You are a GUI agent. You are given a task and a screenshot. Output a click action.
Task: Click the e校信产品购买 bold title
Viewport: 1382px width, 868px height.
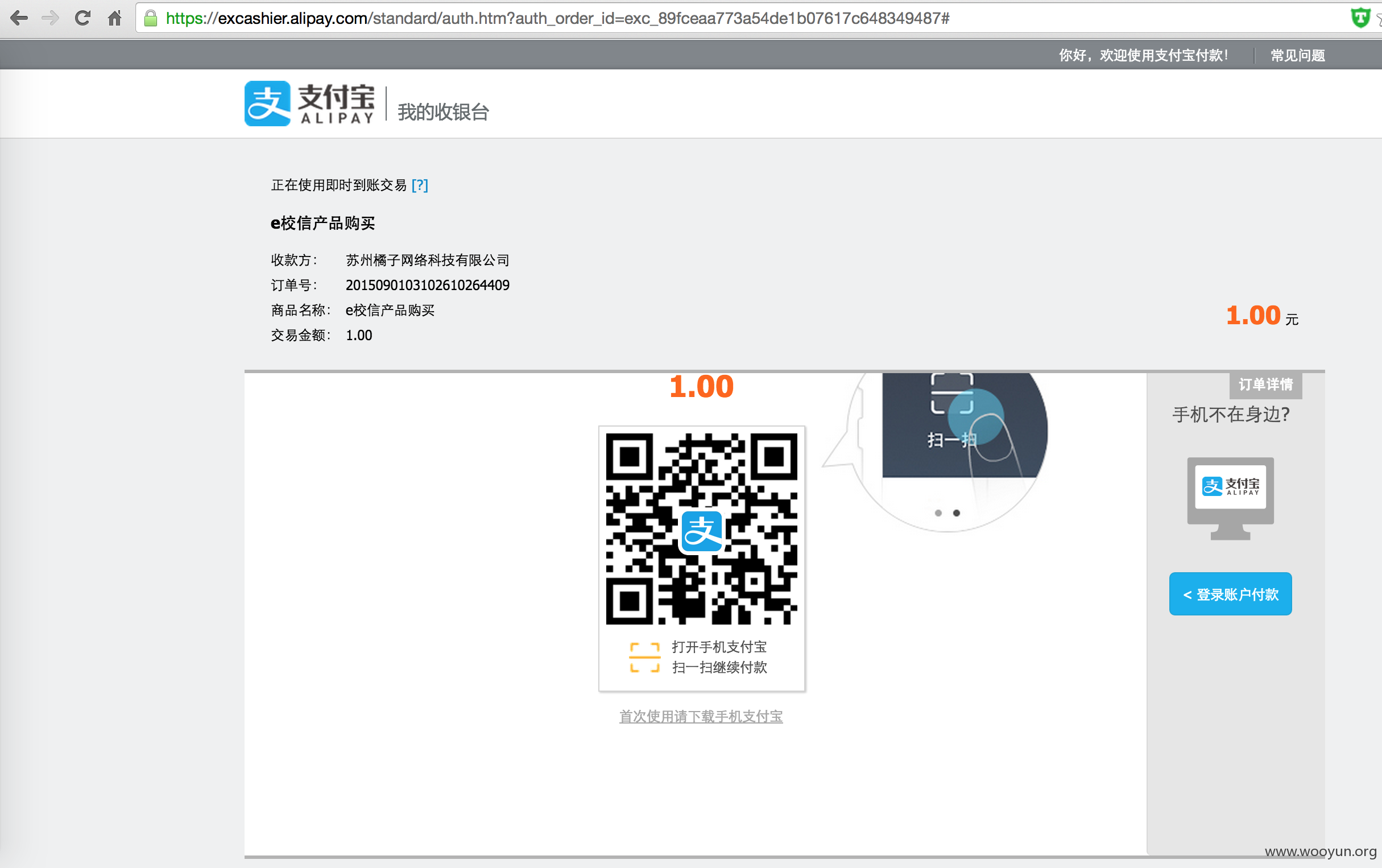[x=322, y=224]
